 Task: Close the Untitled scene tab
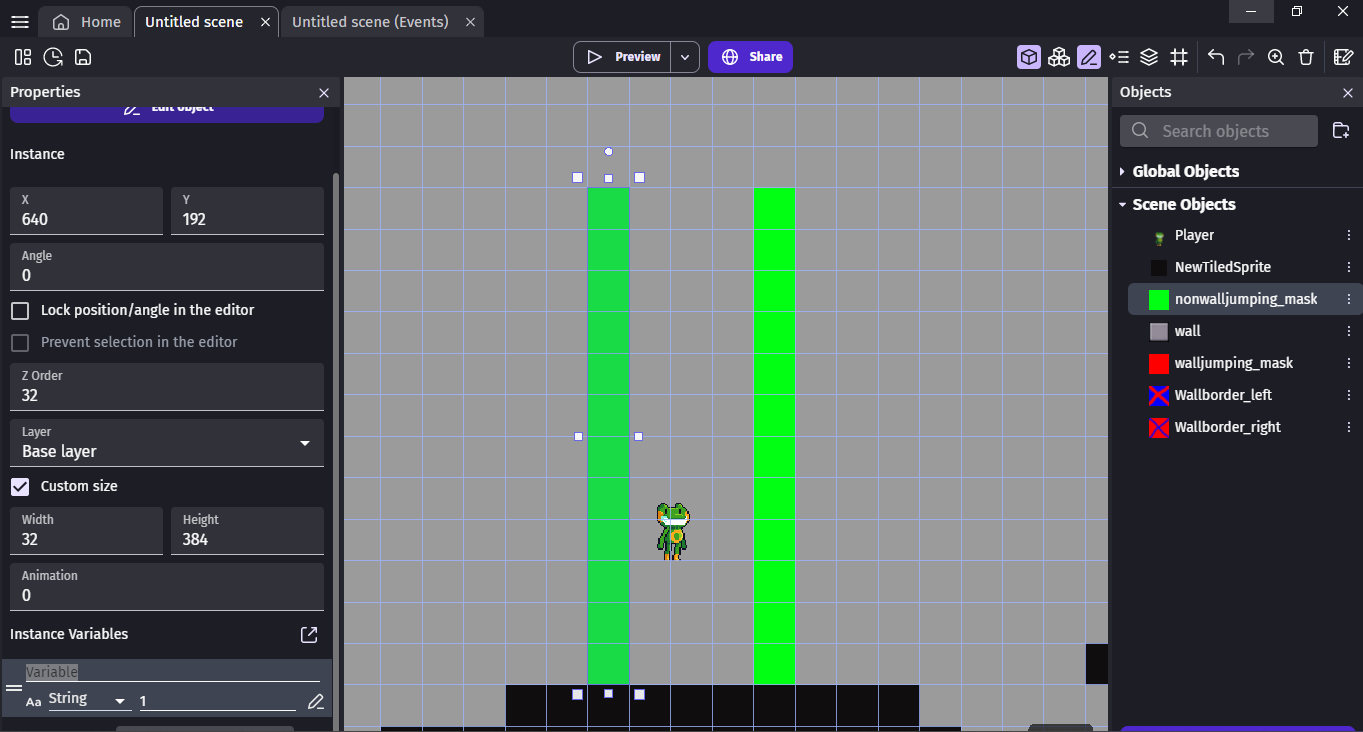(x=264, y=22)
